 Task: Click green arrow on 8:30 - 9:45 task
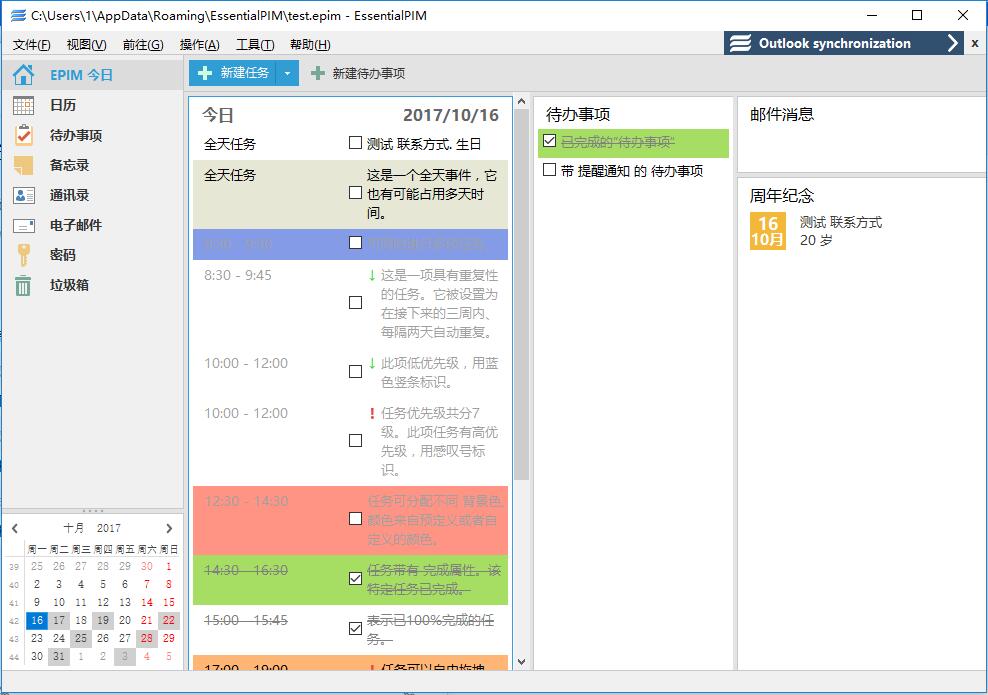(x=372, y=275)
